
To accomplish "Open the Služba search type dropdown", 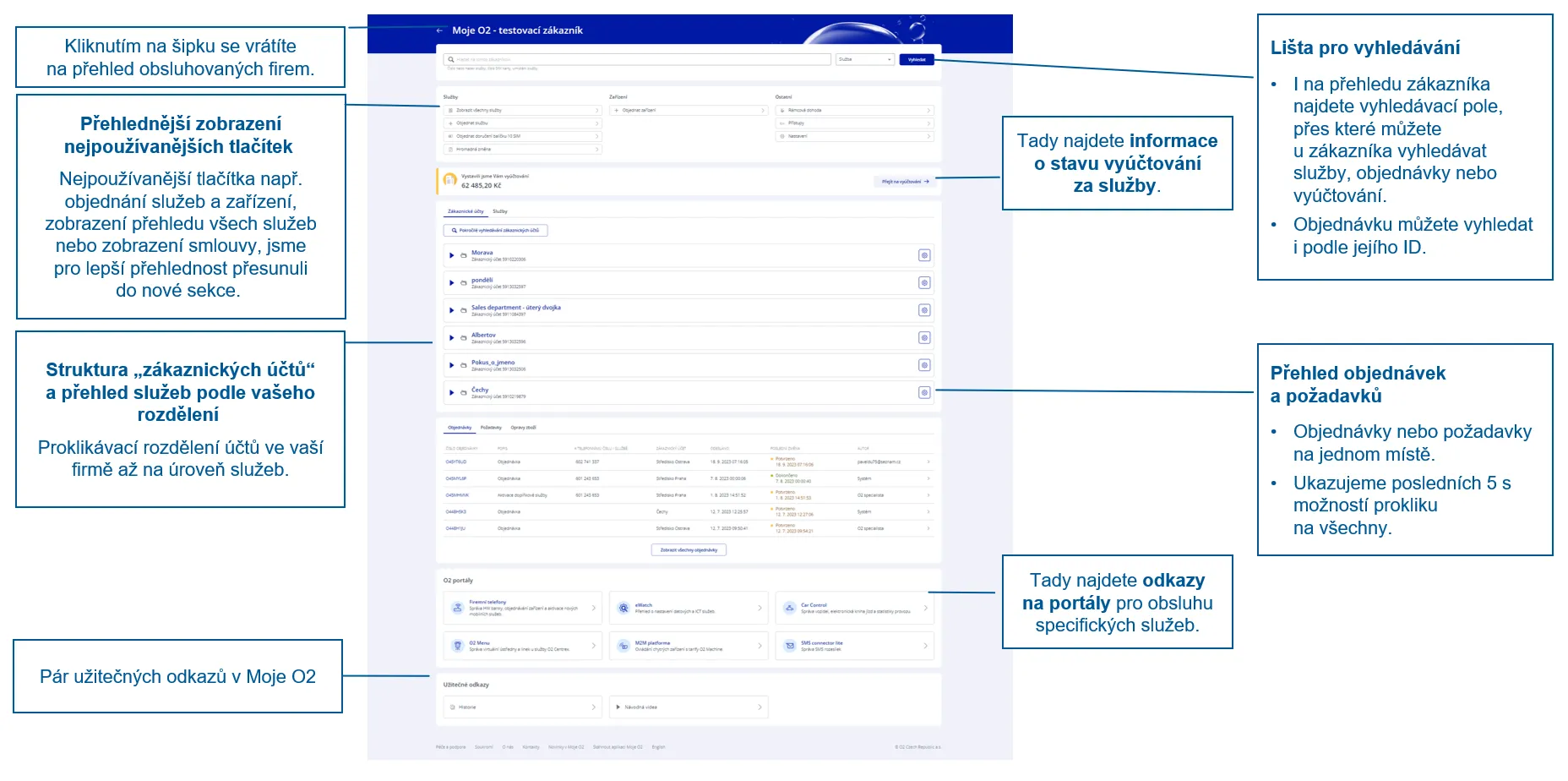I will coord(864,60).
